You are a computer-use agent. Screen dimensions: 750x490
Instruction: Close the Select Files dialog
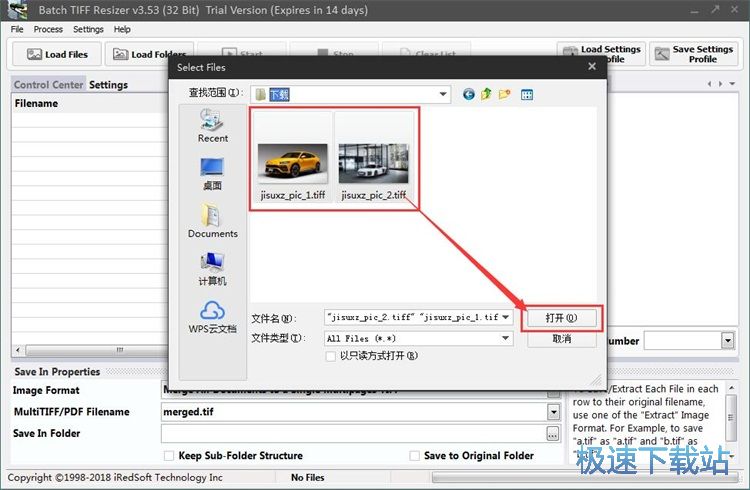coord(592,67)
